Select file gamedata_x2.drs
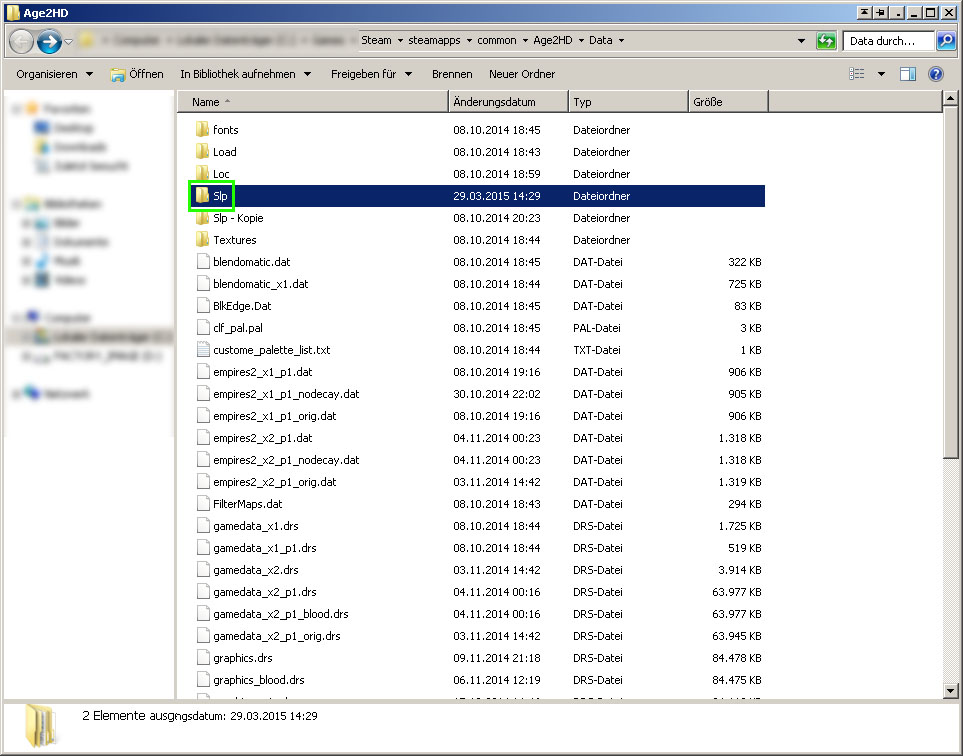Viewport: 963px width, 756px height. pos(255,570)
